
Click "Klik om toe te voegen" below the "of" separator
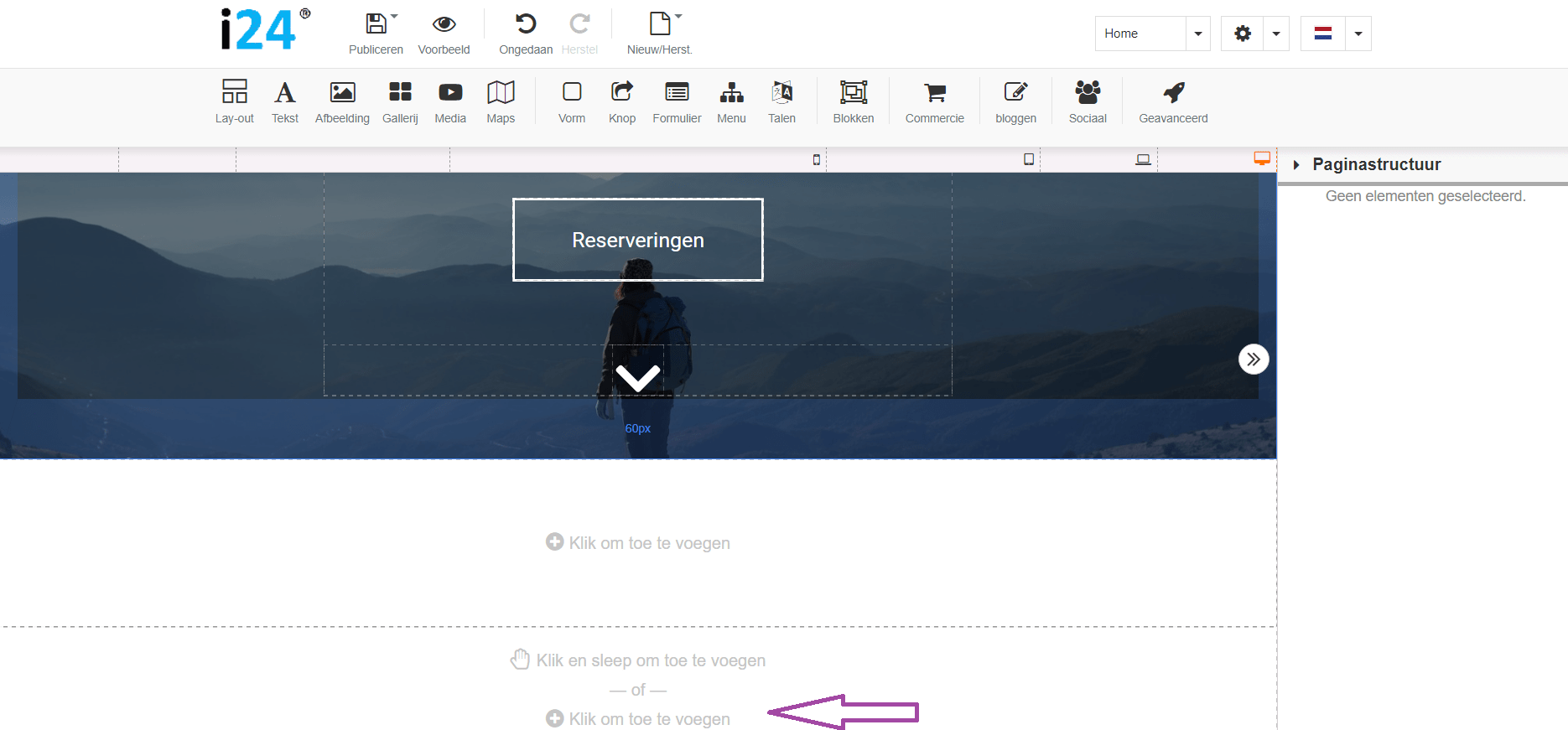click(x=638, y=719)
